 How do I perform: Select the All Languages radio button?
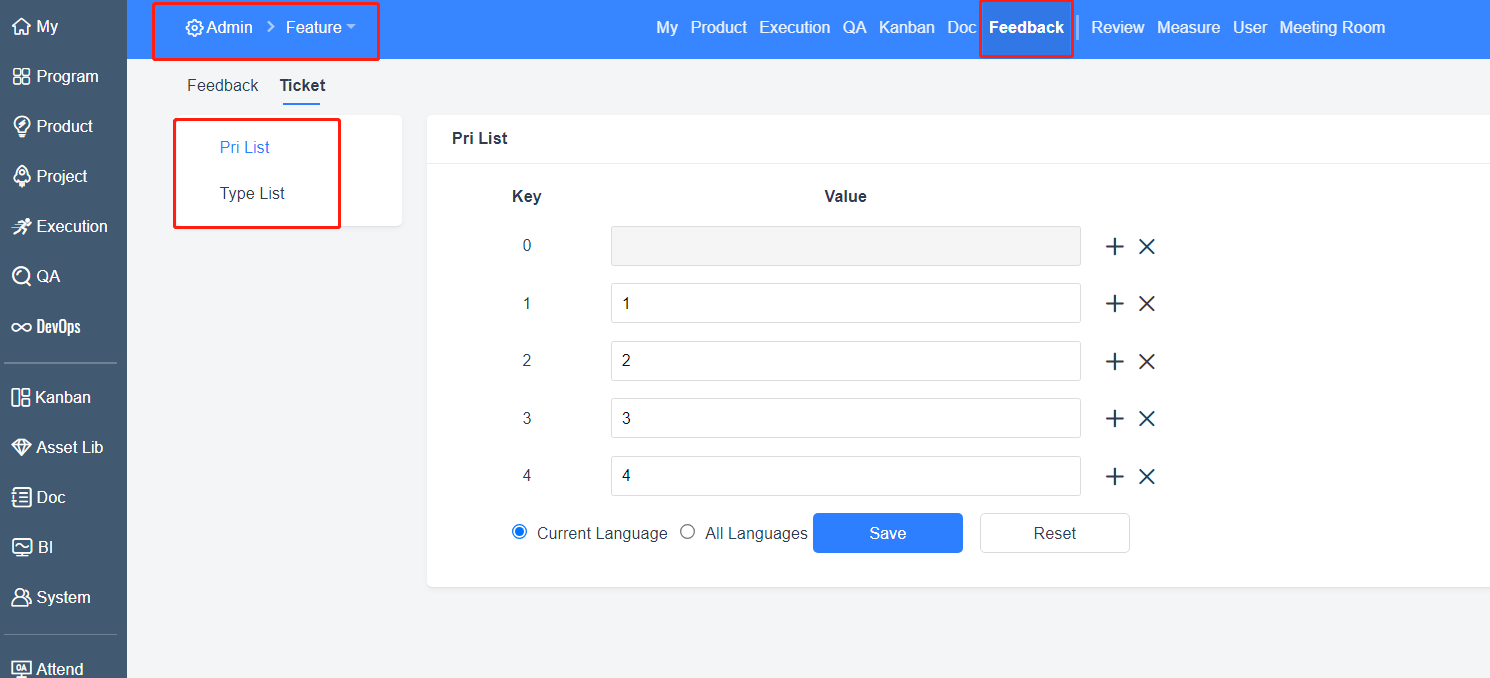687,532
